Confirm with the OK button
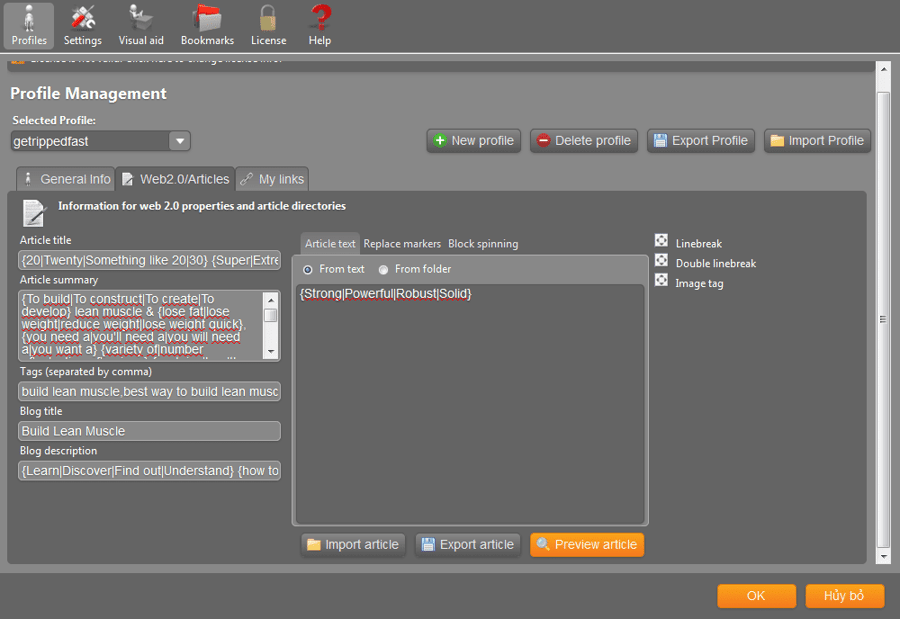 click(x=756, y=595)
